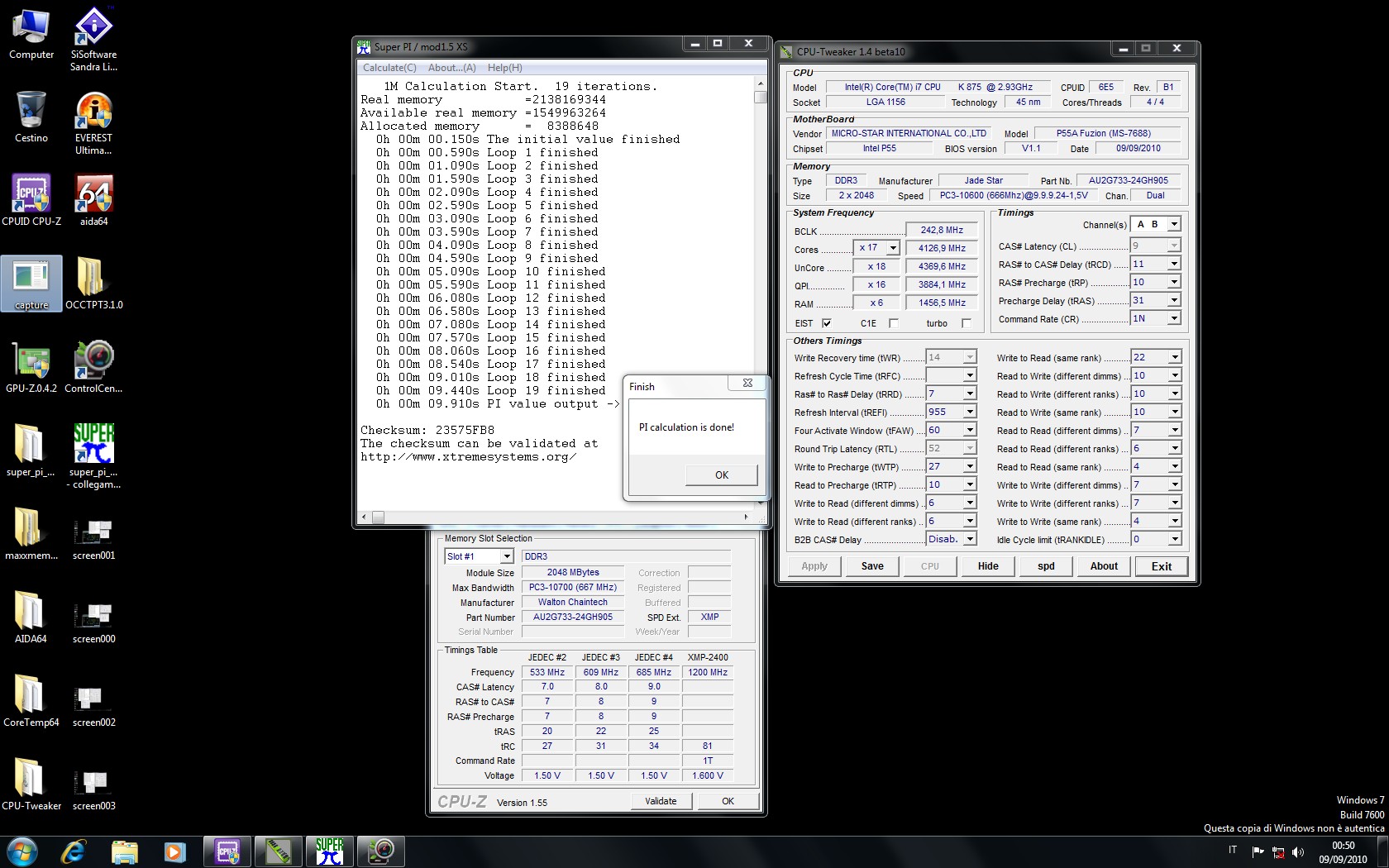Open Cores multiplier x 17 dropdown

coord(893,248)
